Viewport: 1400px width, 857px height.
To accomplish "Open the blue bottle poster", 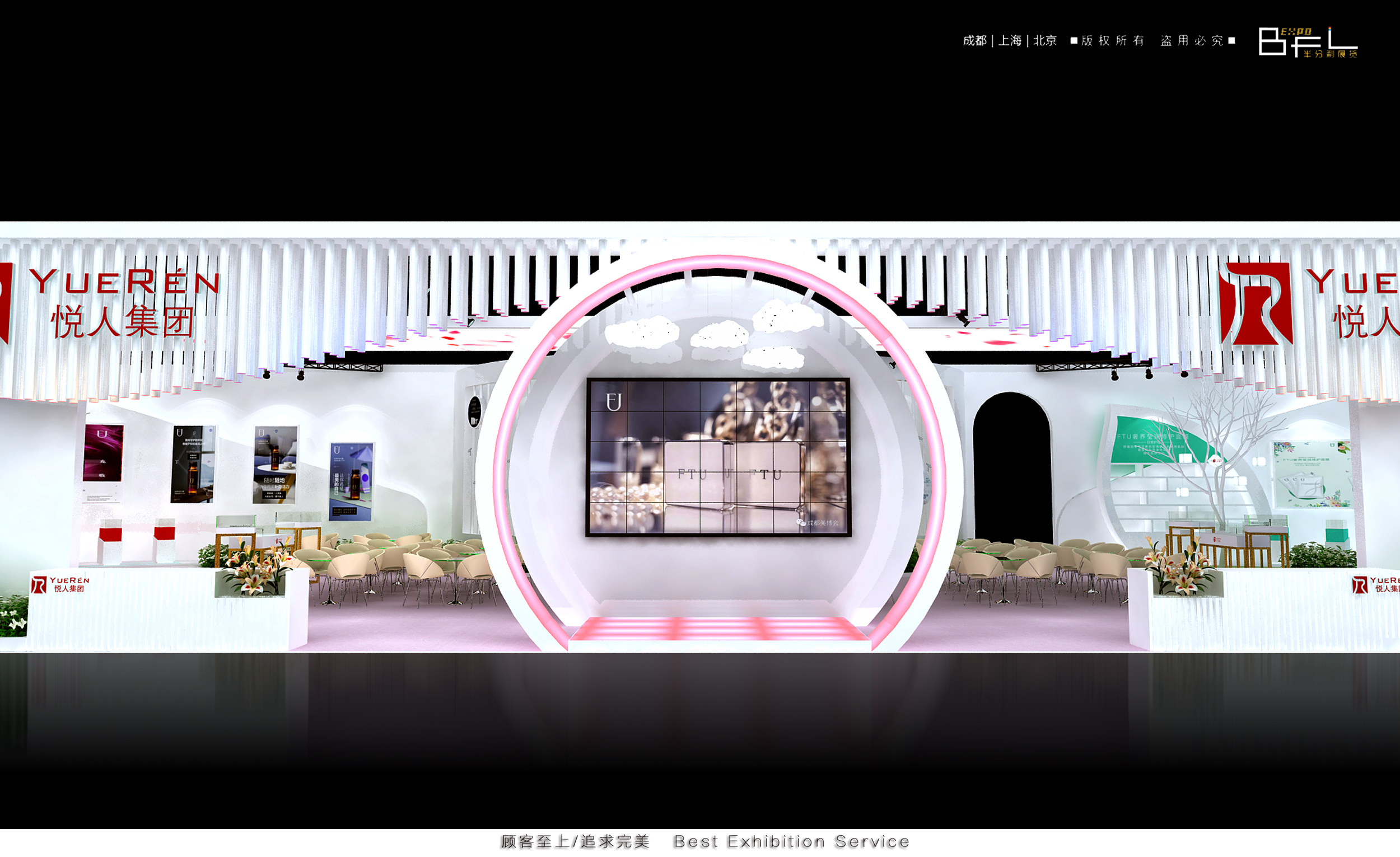I will pos(351,481).
